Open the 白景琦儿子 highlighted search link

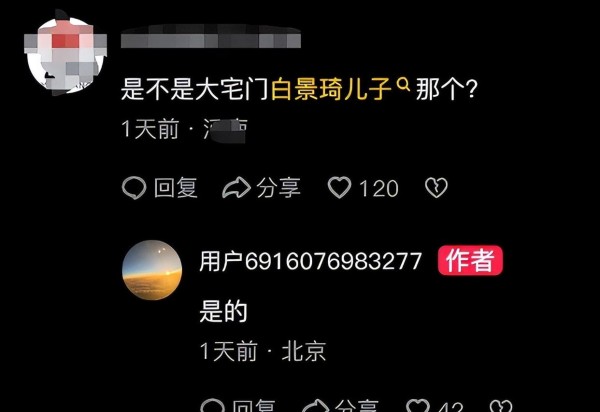(x=331, y=89)
